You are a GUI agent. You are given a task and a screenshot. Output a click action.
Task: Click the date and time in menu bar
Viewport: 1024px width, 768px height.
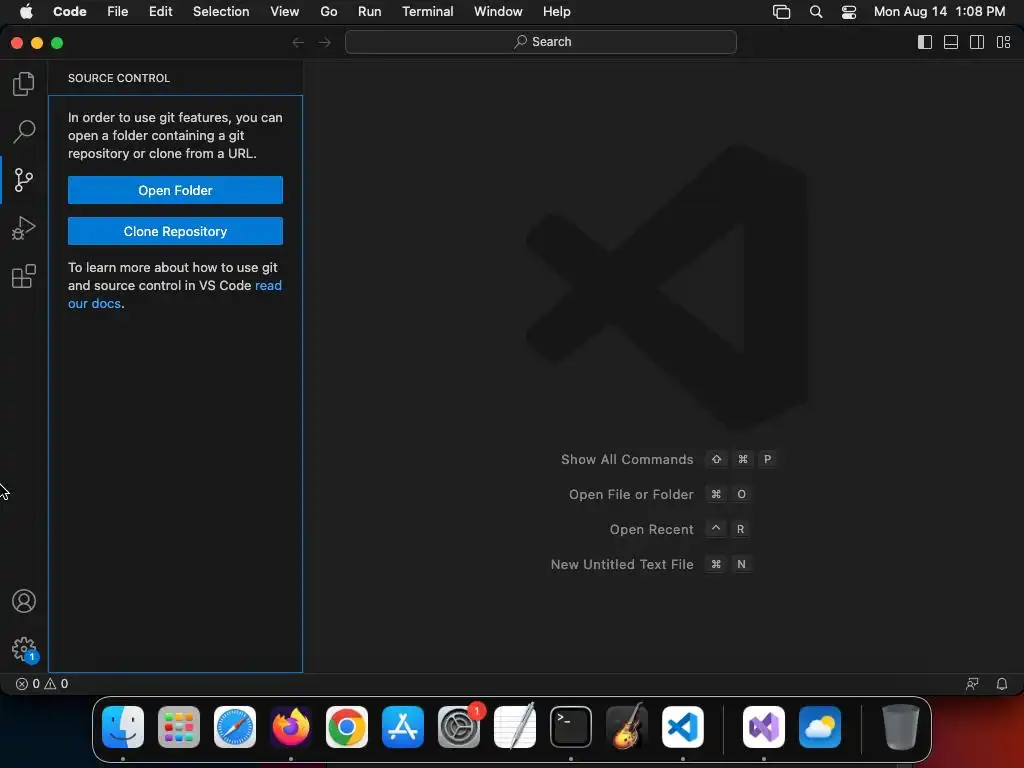[x=940, y=12]
